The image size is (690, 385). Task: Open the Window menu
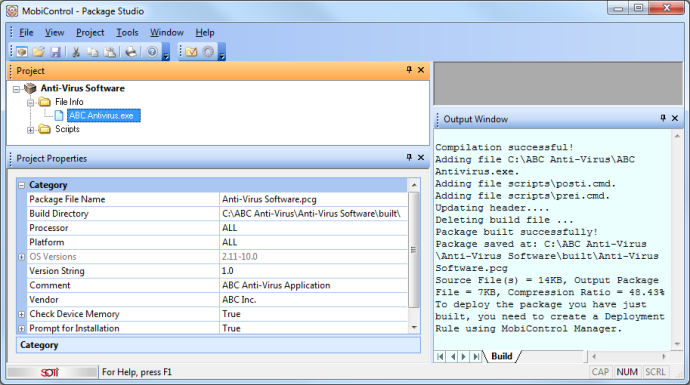(x=167, y=33)
